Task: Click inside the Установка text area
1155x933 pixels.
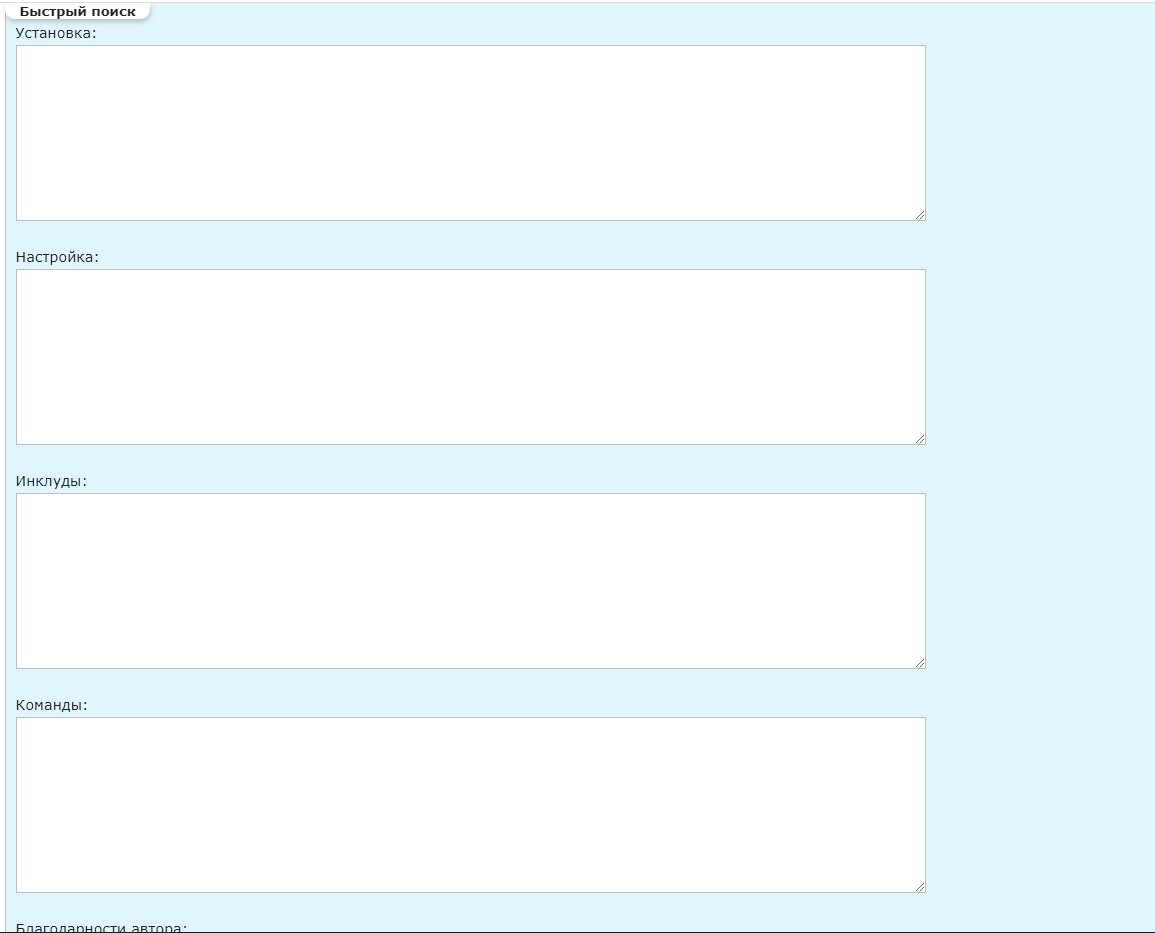Action: pyautogui.click(x=470, y=132)
